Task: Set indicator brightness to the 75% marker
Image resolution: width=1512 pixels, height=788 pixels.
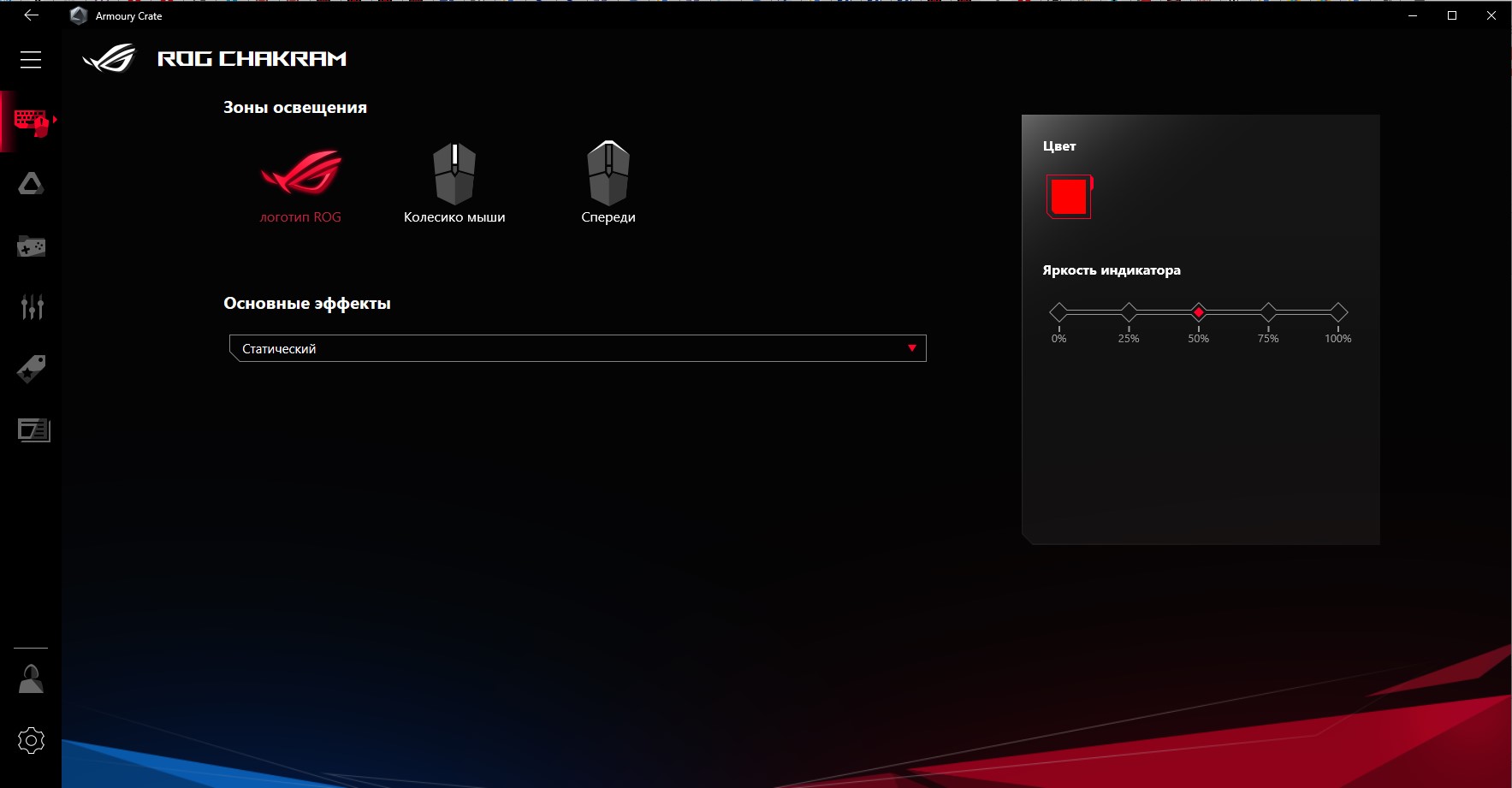Action: (1268, 312)
